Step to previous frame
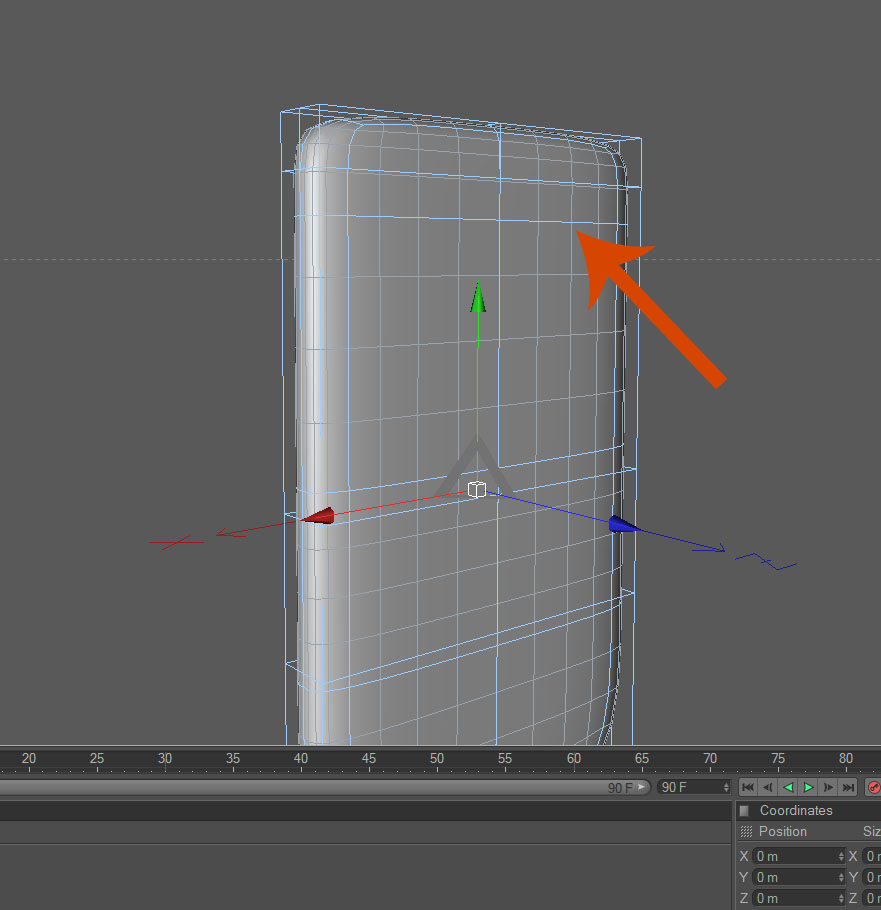The width and height of the screenshot is (881, 910). click(767, 787)
